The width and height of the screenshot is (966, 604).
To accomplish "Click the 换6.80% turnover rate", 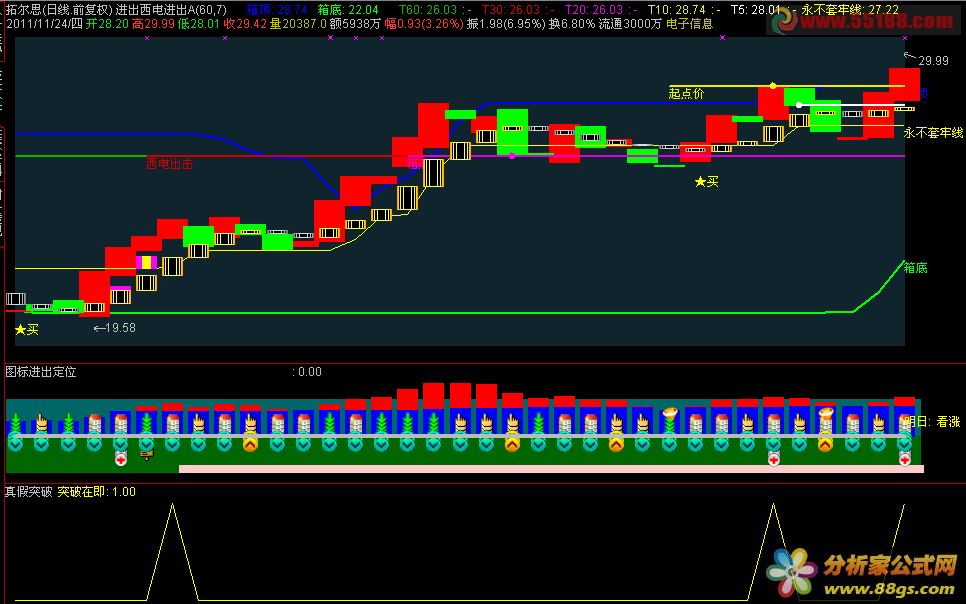I will click(x=572, y=24).
